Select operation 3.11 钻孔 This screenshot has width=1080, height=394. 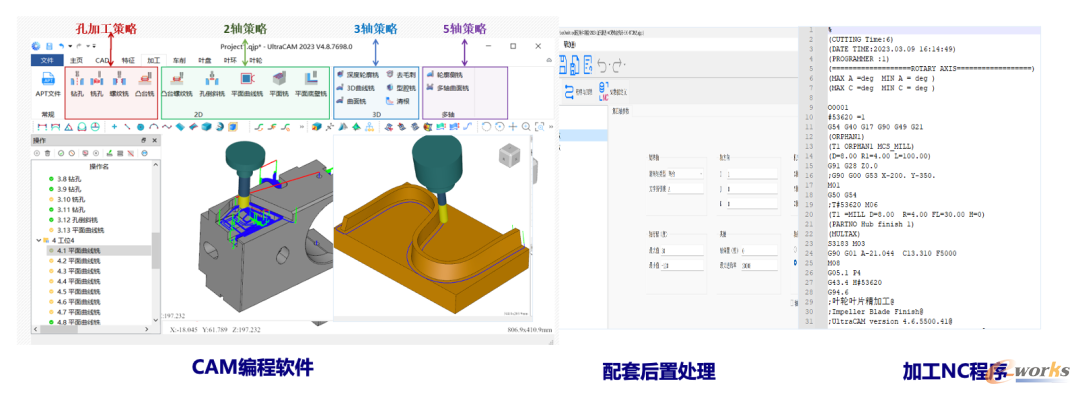(x=68, y=209)
